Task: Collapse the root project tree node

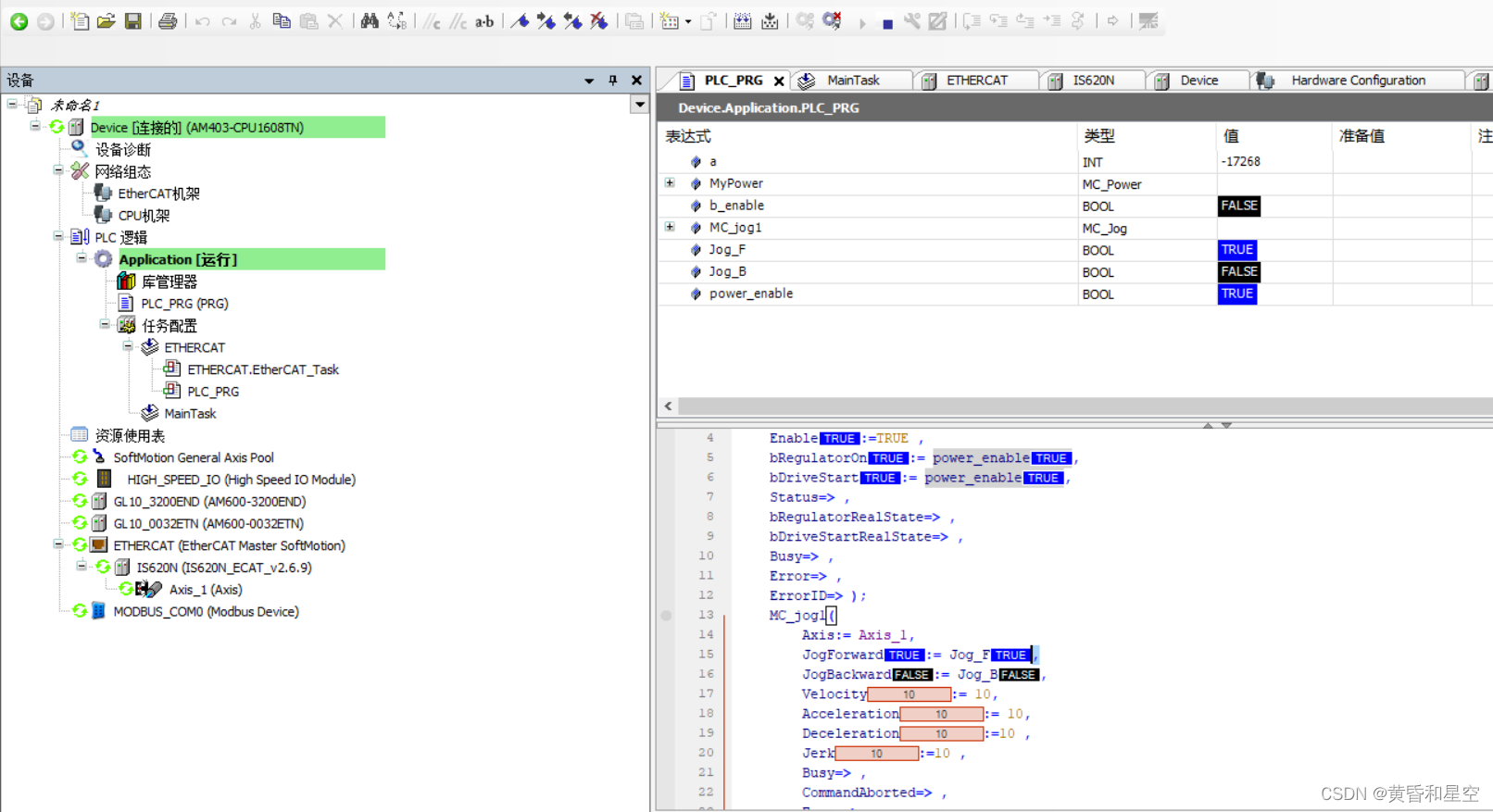Action: tap(12, 104)
